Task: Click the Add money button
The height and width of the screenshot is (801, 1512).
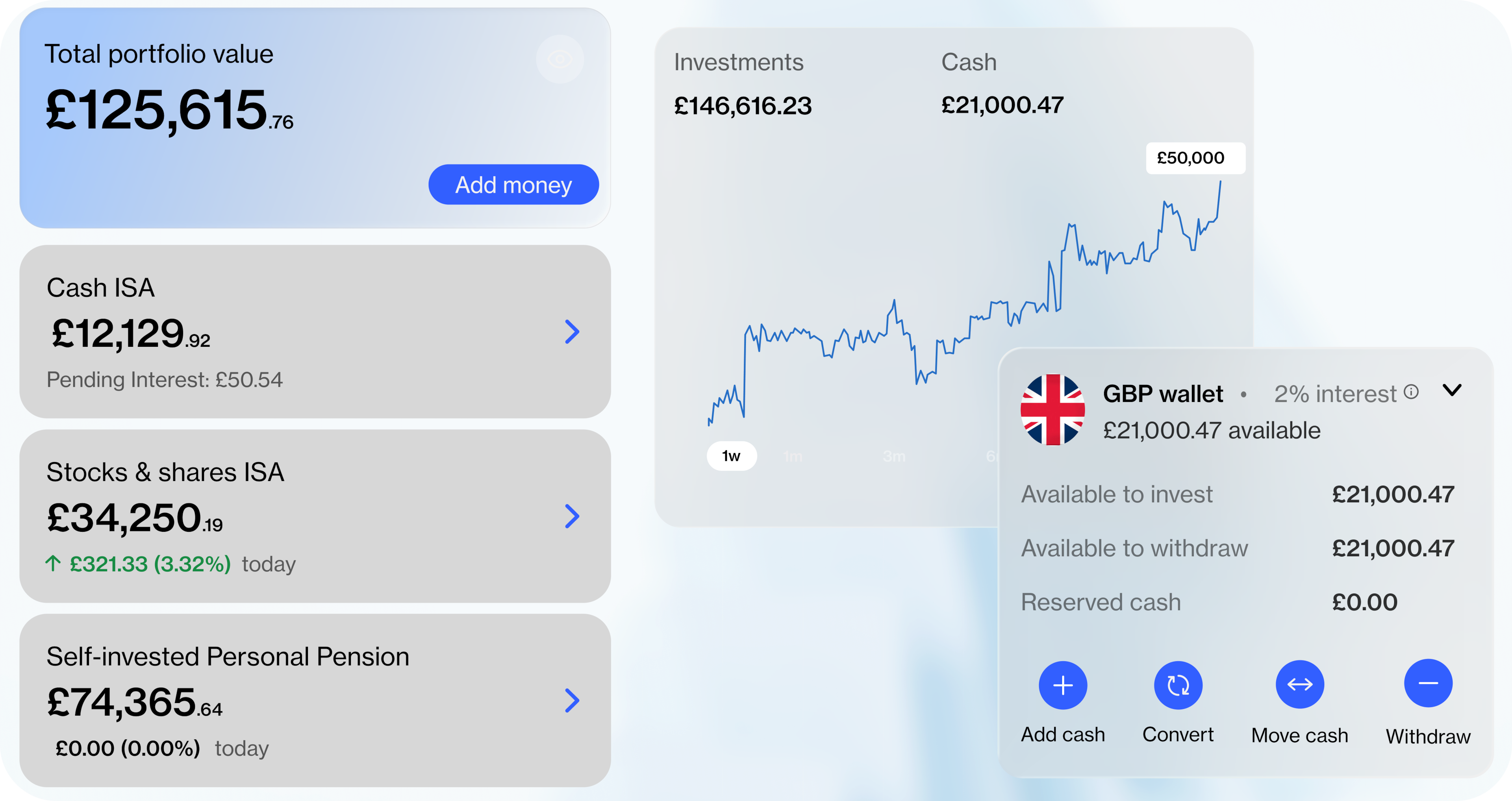Action: click(513, 184)
